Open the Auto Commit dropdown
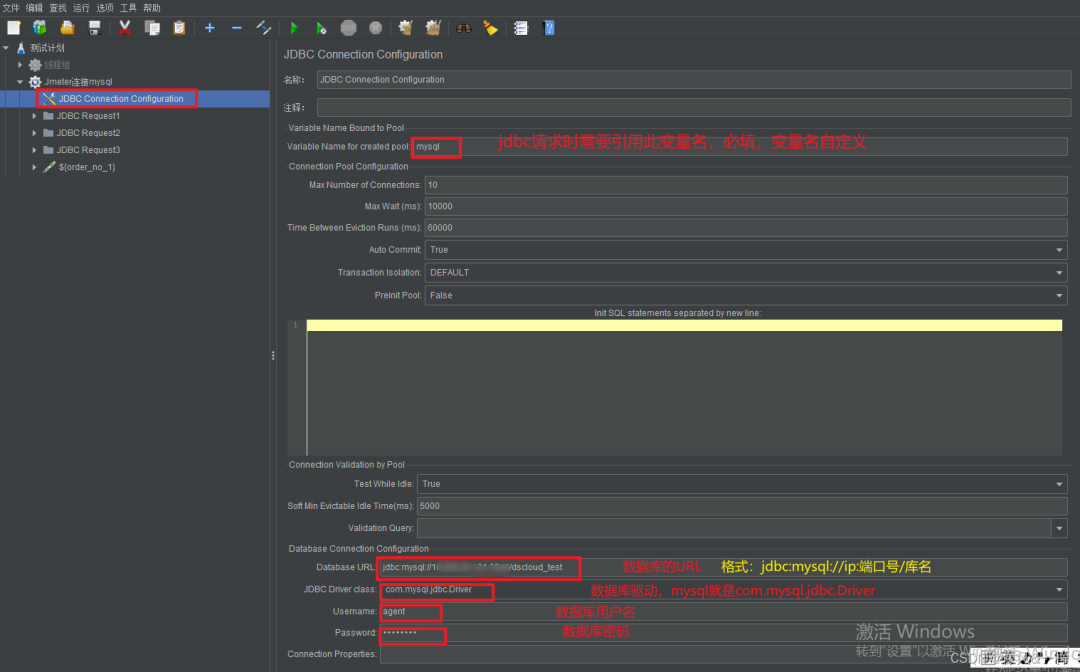Viewport: 1080px width, 672px height. coord(1058,249)
